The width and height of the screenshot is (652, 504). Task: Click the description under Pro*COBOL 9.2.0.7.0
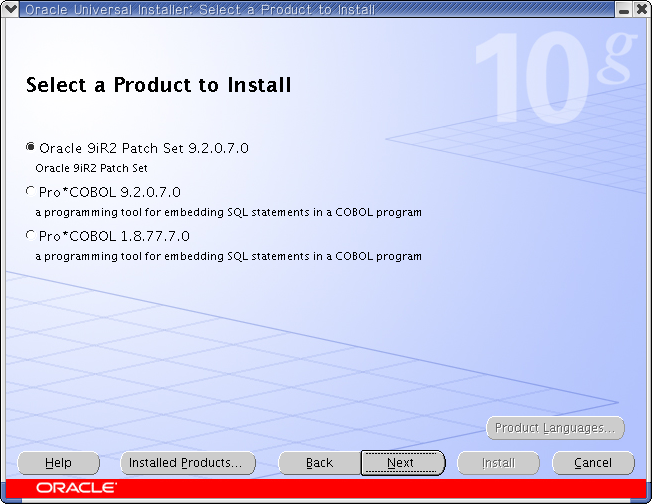[228, 212]
